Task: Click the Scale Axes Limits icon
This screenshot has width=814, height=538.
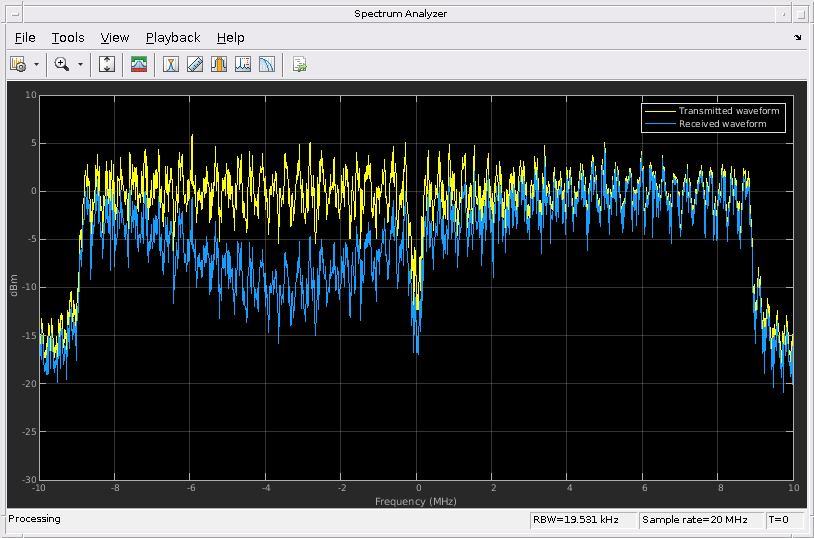Action: [x=108, y=64]
